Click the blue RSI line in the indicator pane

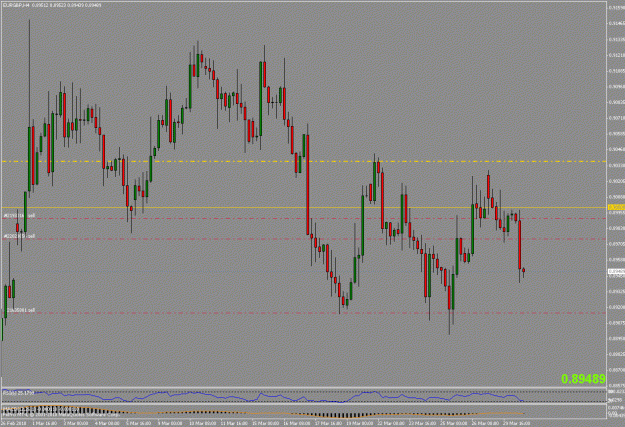pyautogui.click(x=263, y=396)
